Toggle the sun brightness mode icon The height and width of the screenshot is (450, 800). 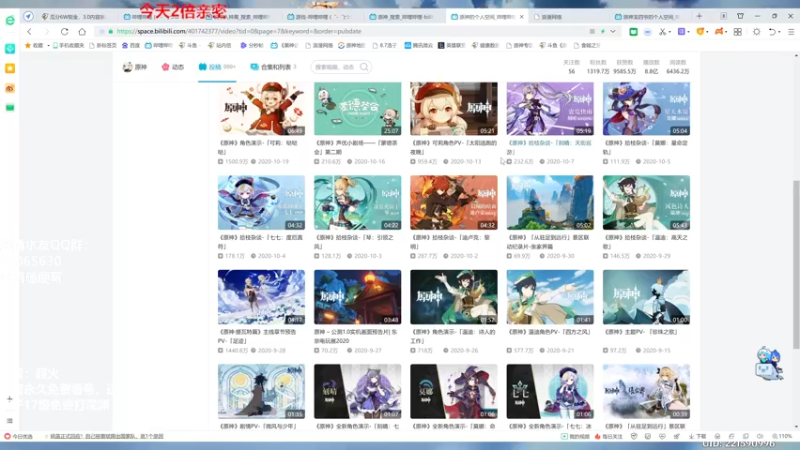click(x=757, y=32)
